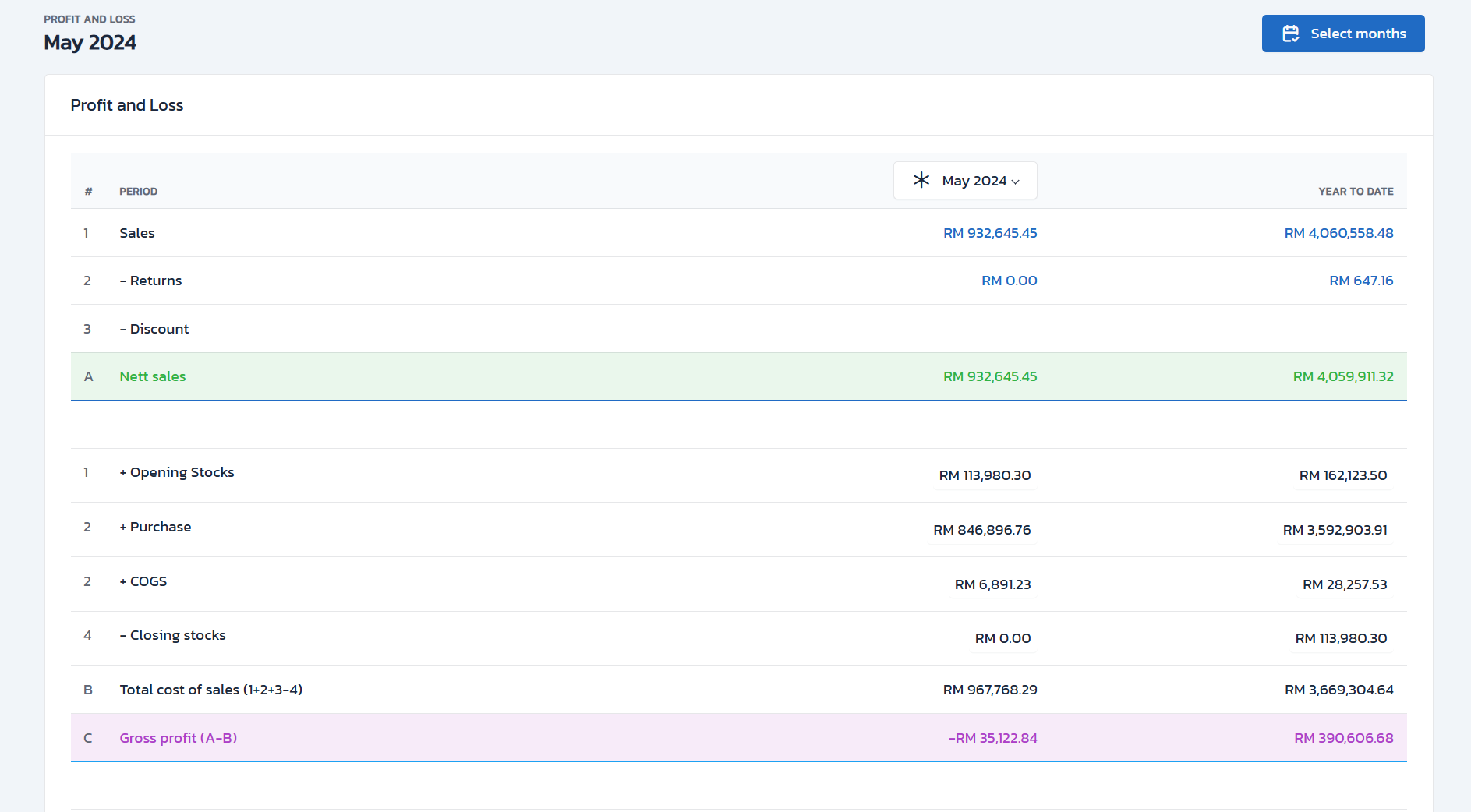Click the chevron arrow next to May 2024
This screenshot has width=1471, height=812.
point(1016,182)
